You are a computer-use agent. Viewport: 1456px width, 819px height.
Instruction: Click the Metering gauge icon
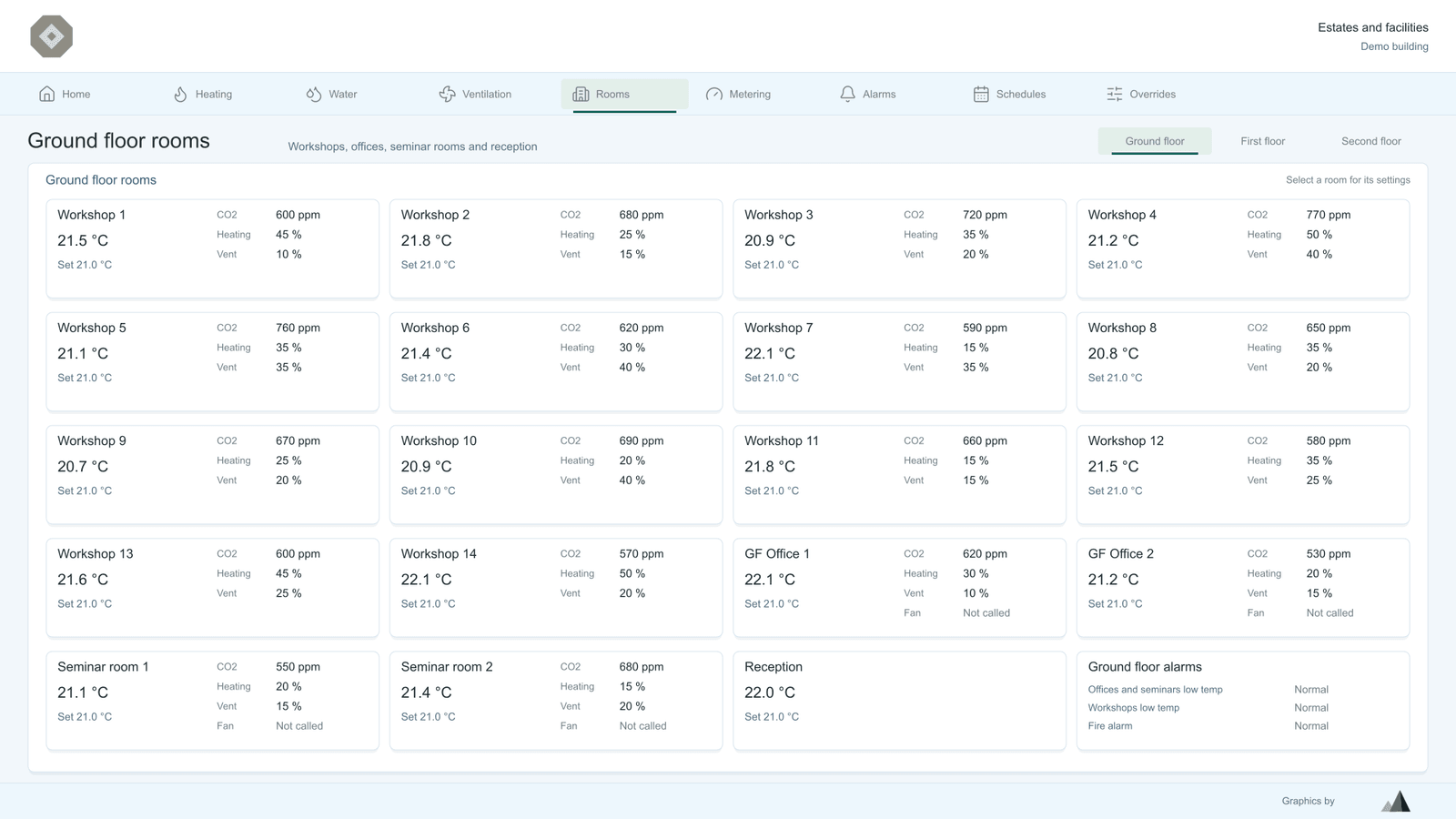714,94
